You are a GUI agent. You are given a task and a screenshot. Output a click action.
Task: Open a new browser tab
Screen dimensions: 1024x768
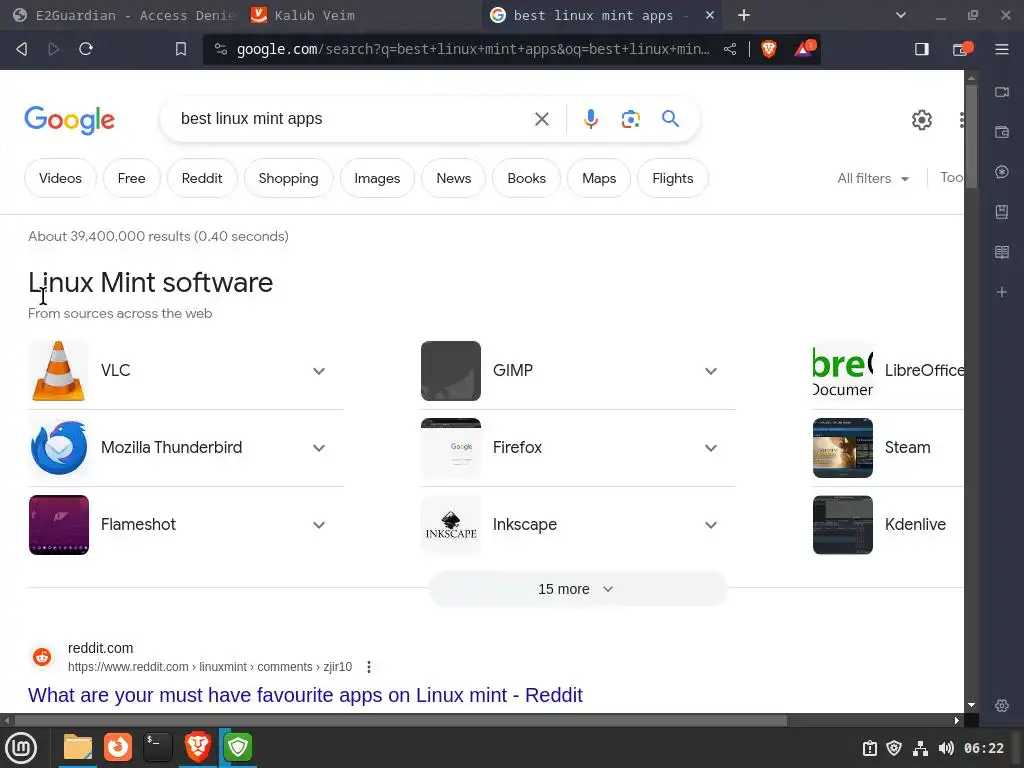coord(743,15)
